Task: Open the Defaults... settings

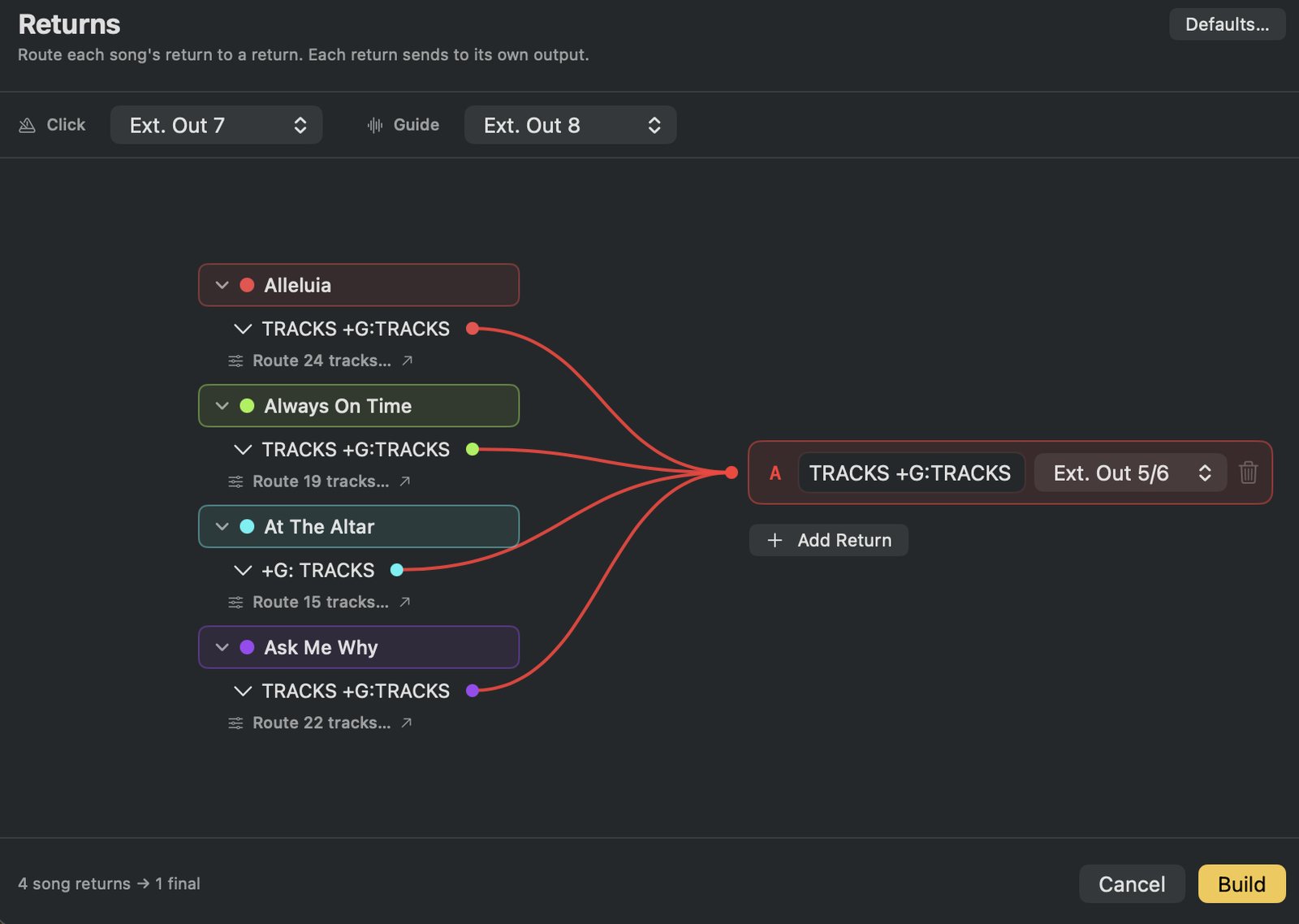Action: coord(1227,24)
